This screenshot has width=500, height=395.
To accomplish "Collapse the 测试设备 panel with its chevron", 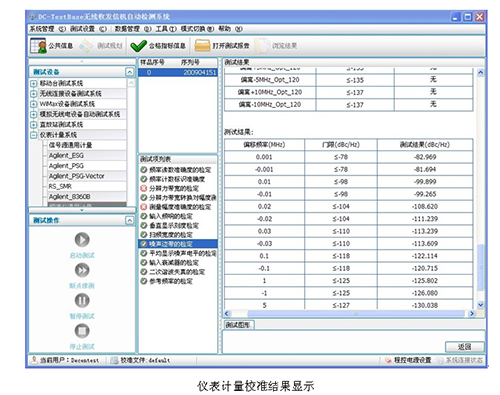I will pyautogui.click(x=130, y=72).
